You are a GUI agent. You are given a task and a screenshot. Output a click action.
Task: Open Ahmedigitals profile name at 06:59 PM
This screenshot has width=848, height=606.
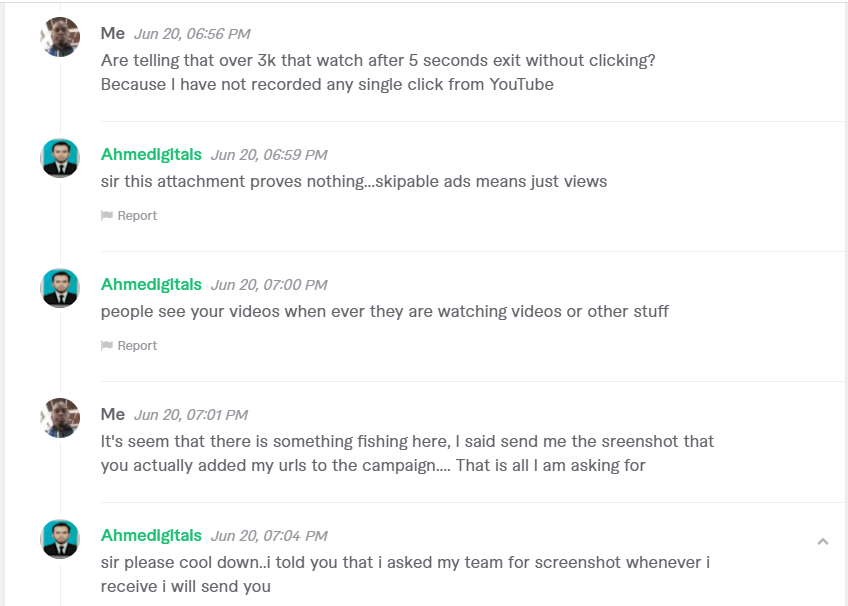tap(151, 155)
